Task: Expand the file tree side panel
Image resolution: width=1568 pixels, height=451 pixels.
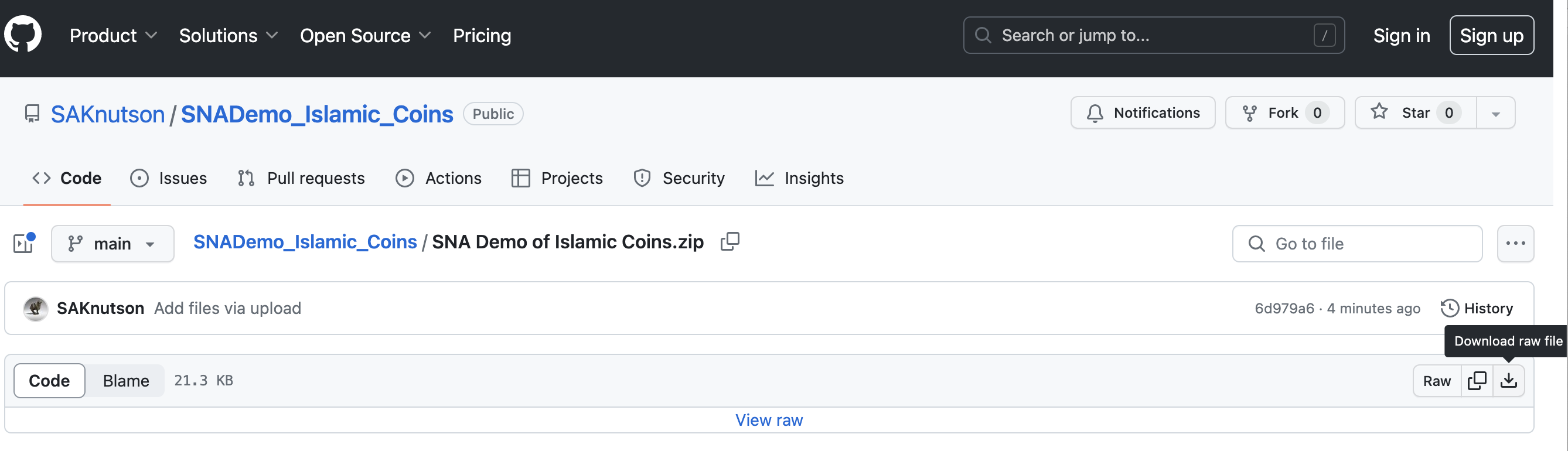Action: 24,244
